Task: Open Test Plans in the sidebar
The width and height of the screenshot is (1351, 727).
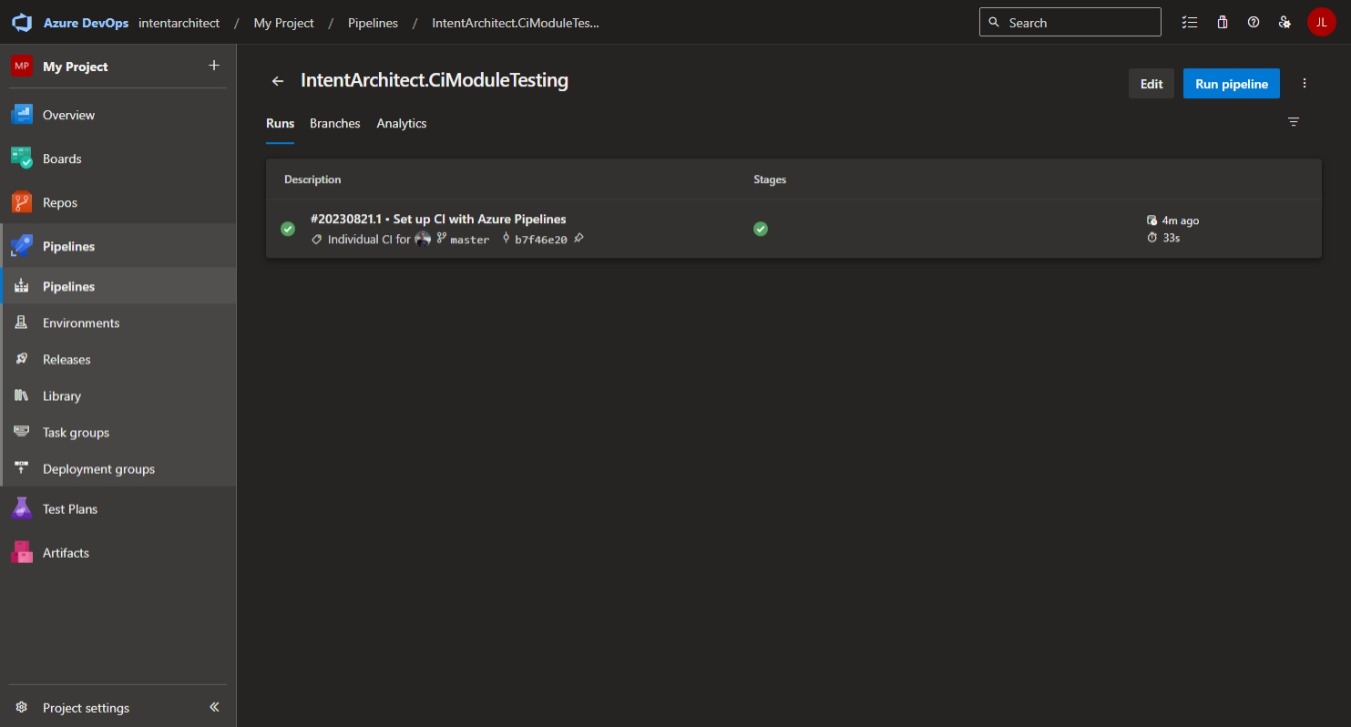Action: [118, 509]
